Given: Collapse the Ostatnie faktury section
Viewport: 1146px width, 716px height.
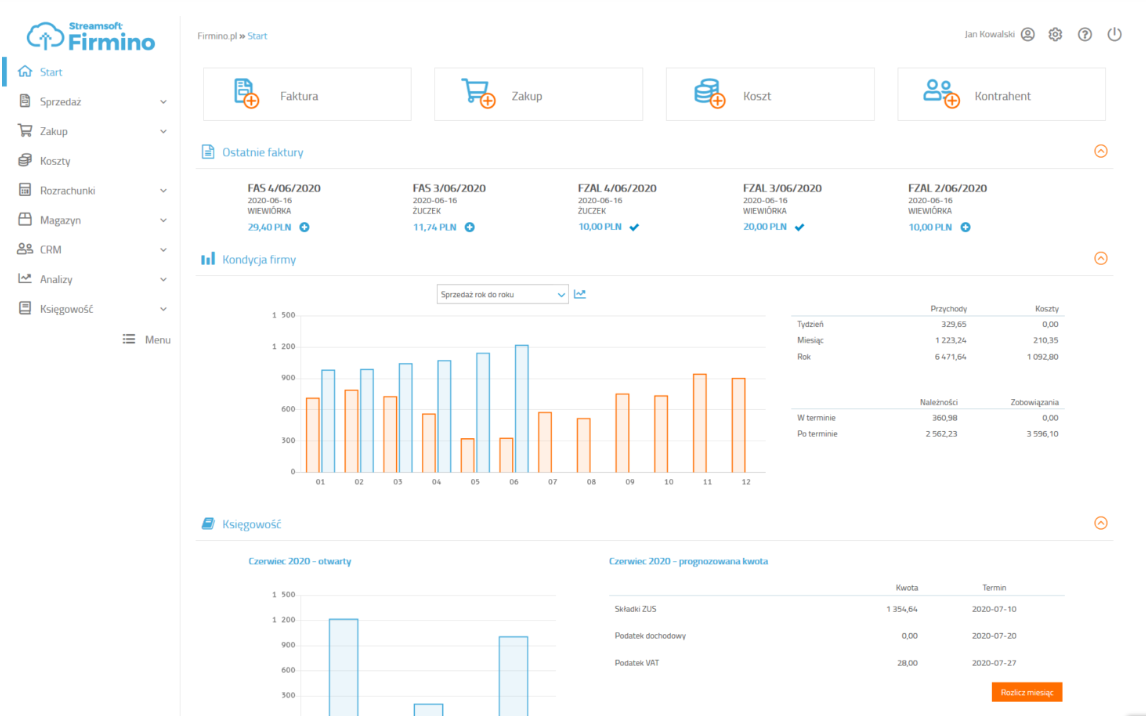Looking at the screenshot, I should click(x=1101, y=151).
